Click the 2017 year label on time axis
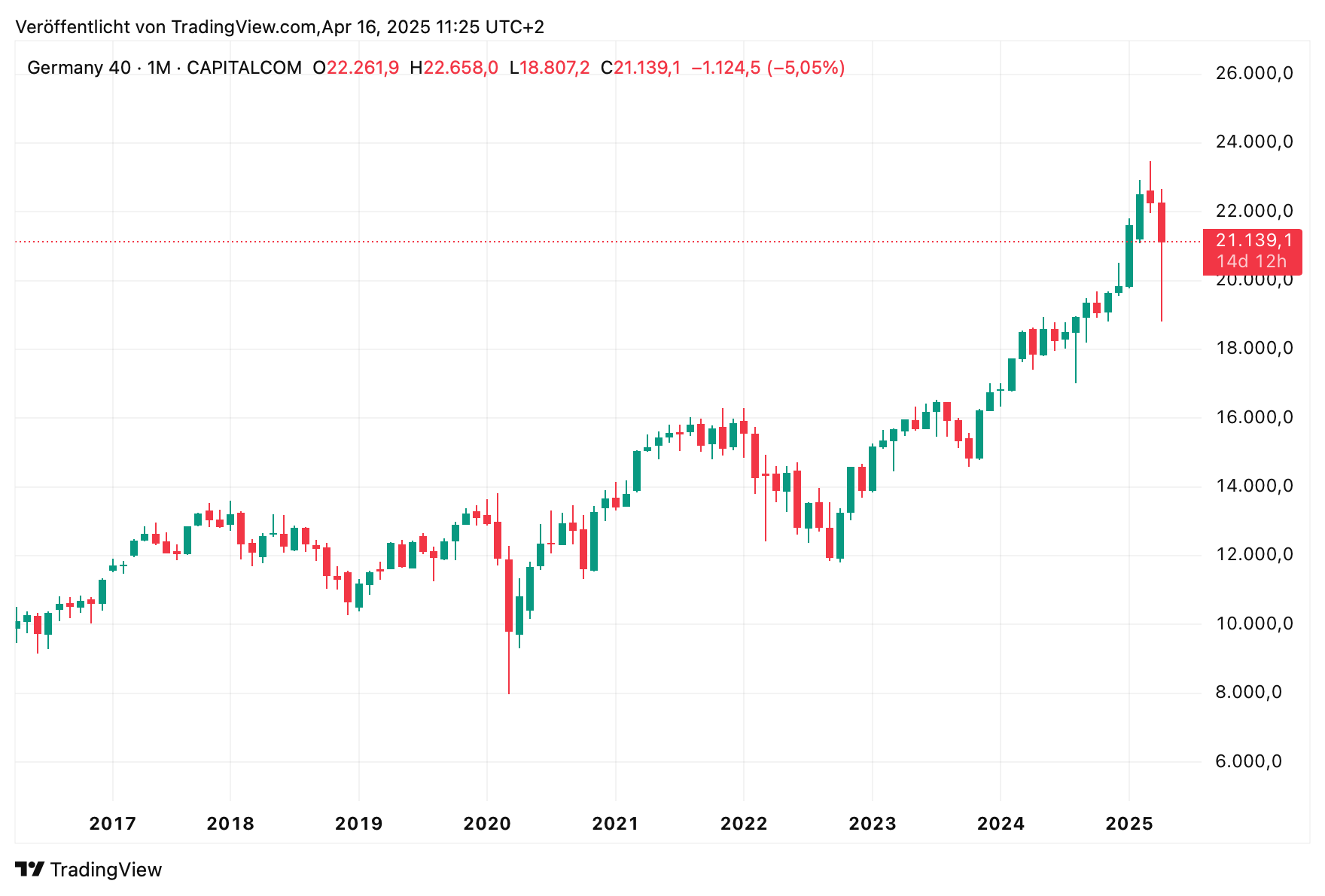The image size is (1325, 896). point(113,824)
